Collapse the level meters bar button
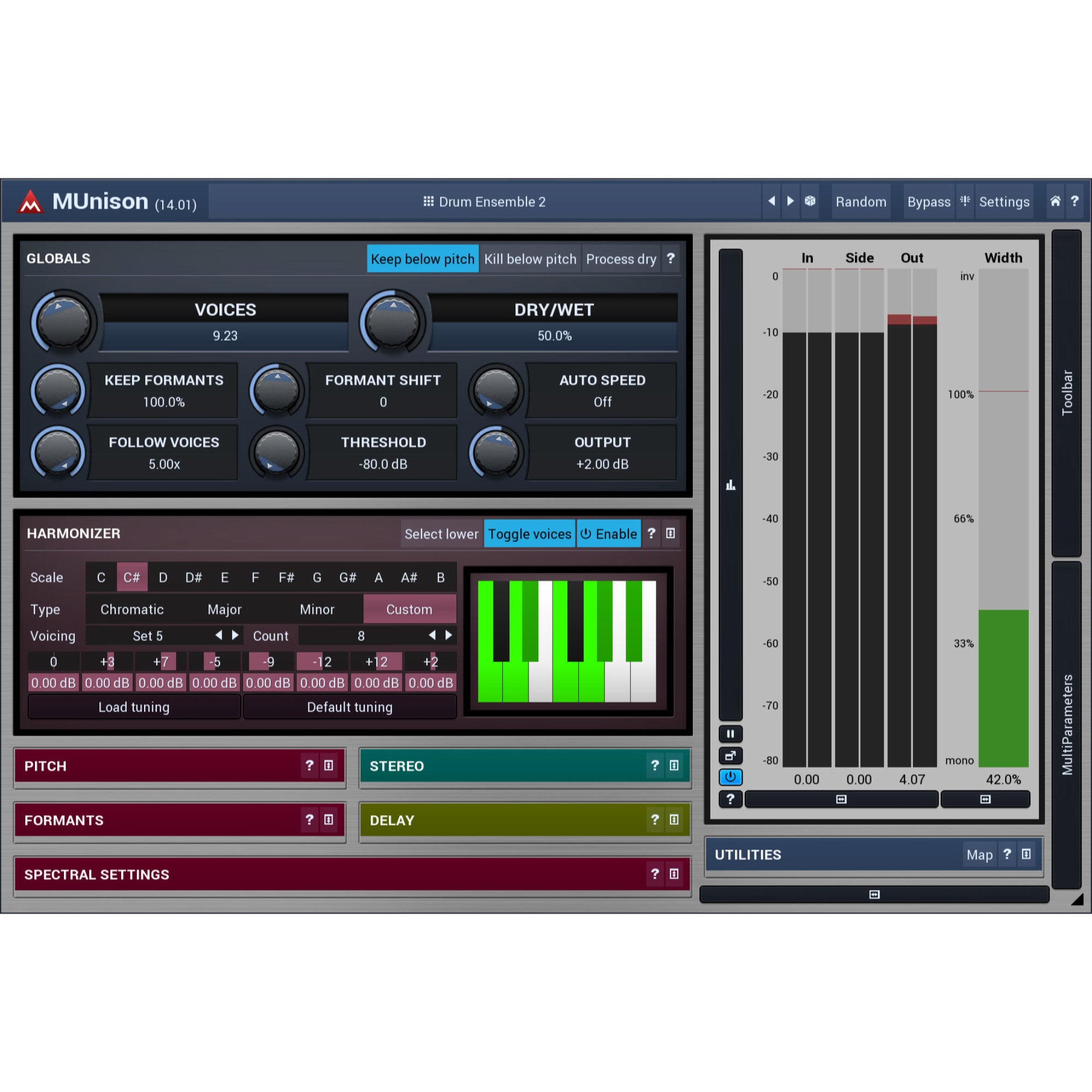Screen dimensions: 1092x1092 [x=841, y=799]
